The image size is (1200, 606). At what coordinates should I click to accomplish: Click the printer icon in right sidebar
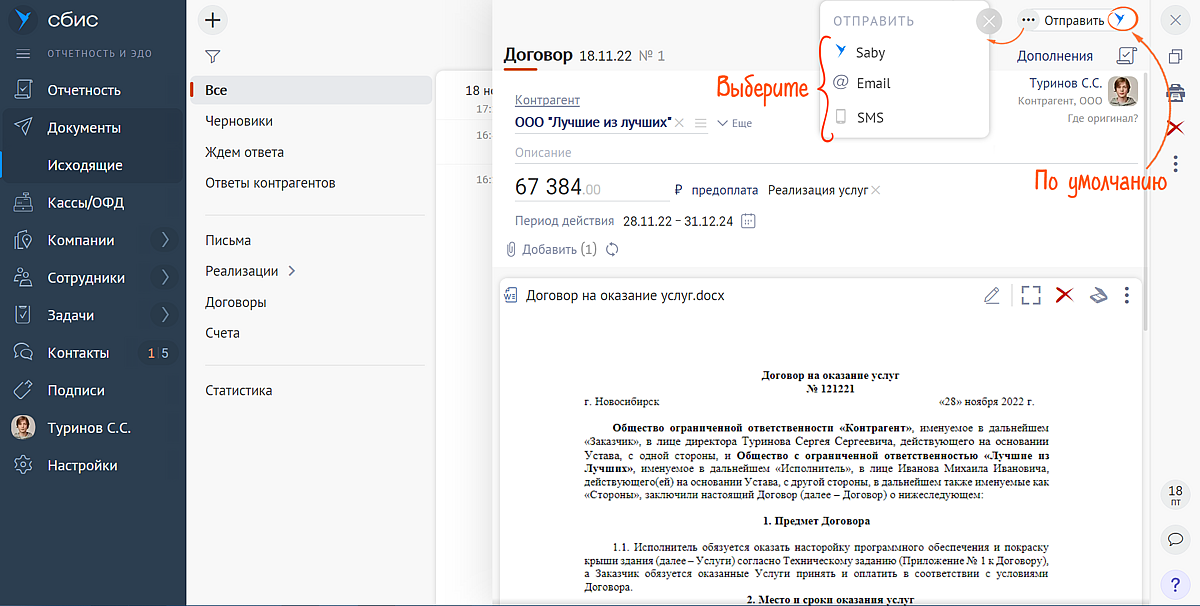[1176, 92]
